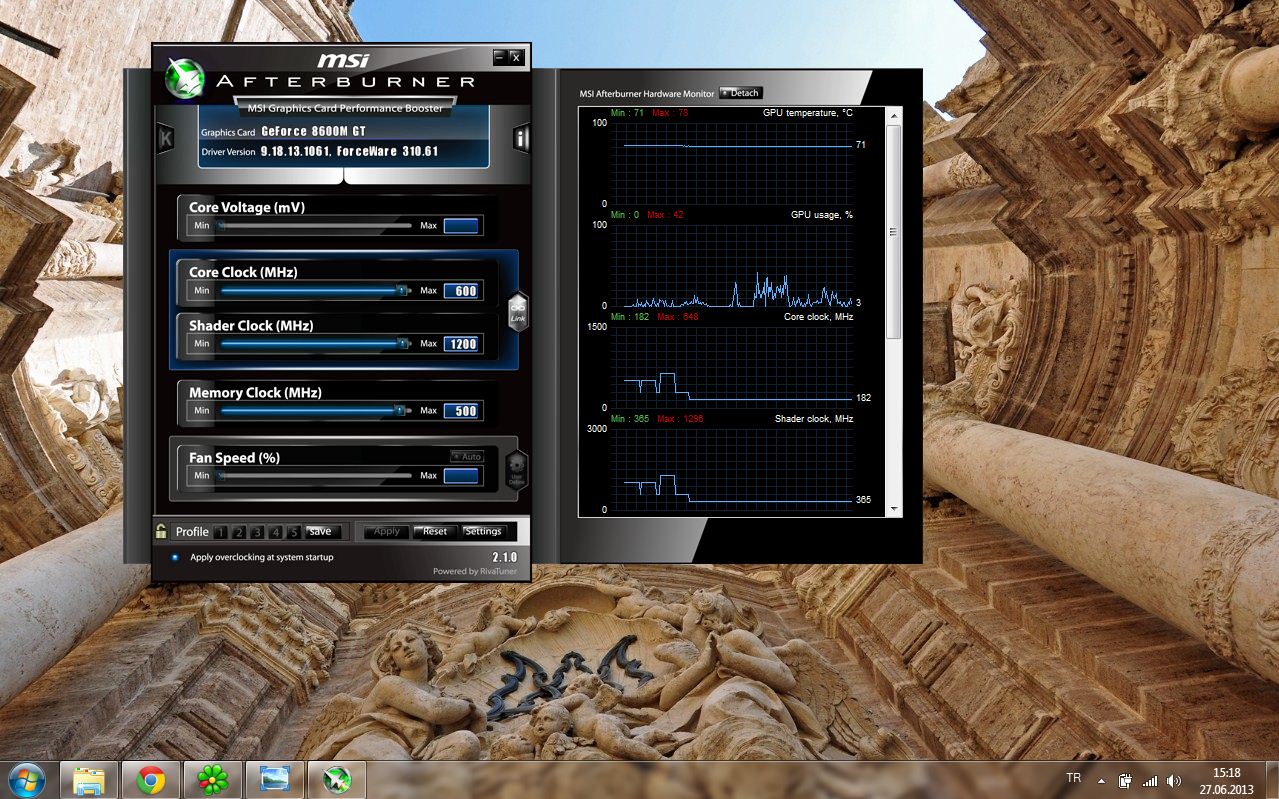Image resolution: width=1279 pixels, height=799 pixels.
Task: Select profile slot 5
Action: (294, 532)
